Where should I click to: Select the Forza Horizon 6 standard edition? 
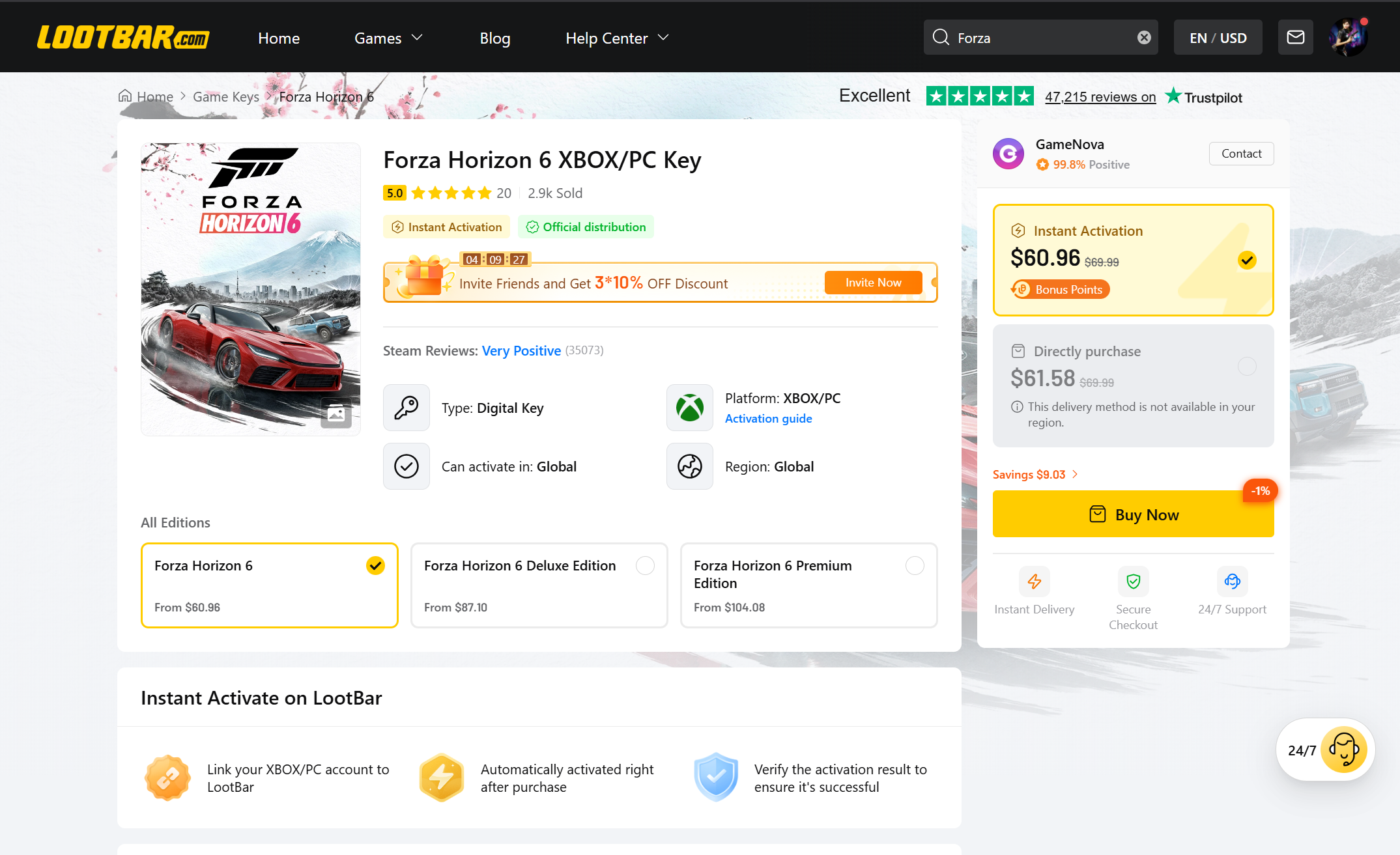(x=269, y=585)
